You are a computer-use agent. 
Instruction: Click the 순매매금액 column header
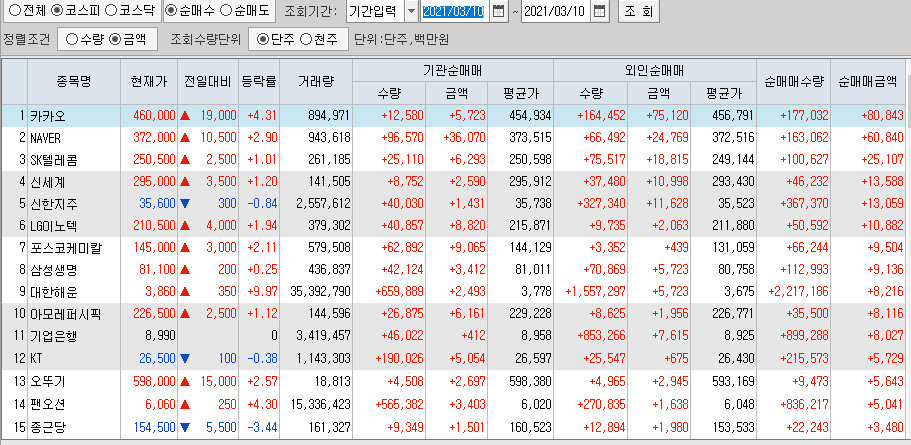[x=867, y=82]
